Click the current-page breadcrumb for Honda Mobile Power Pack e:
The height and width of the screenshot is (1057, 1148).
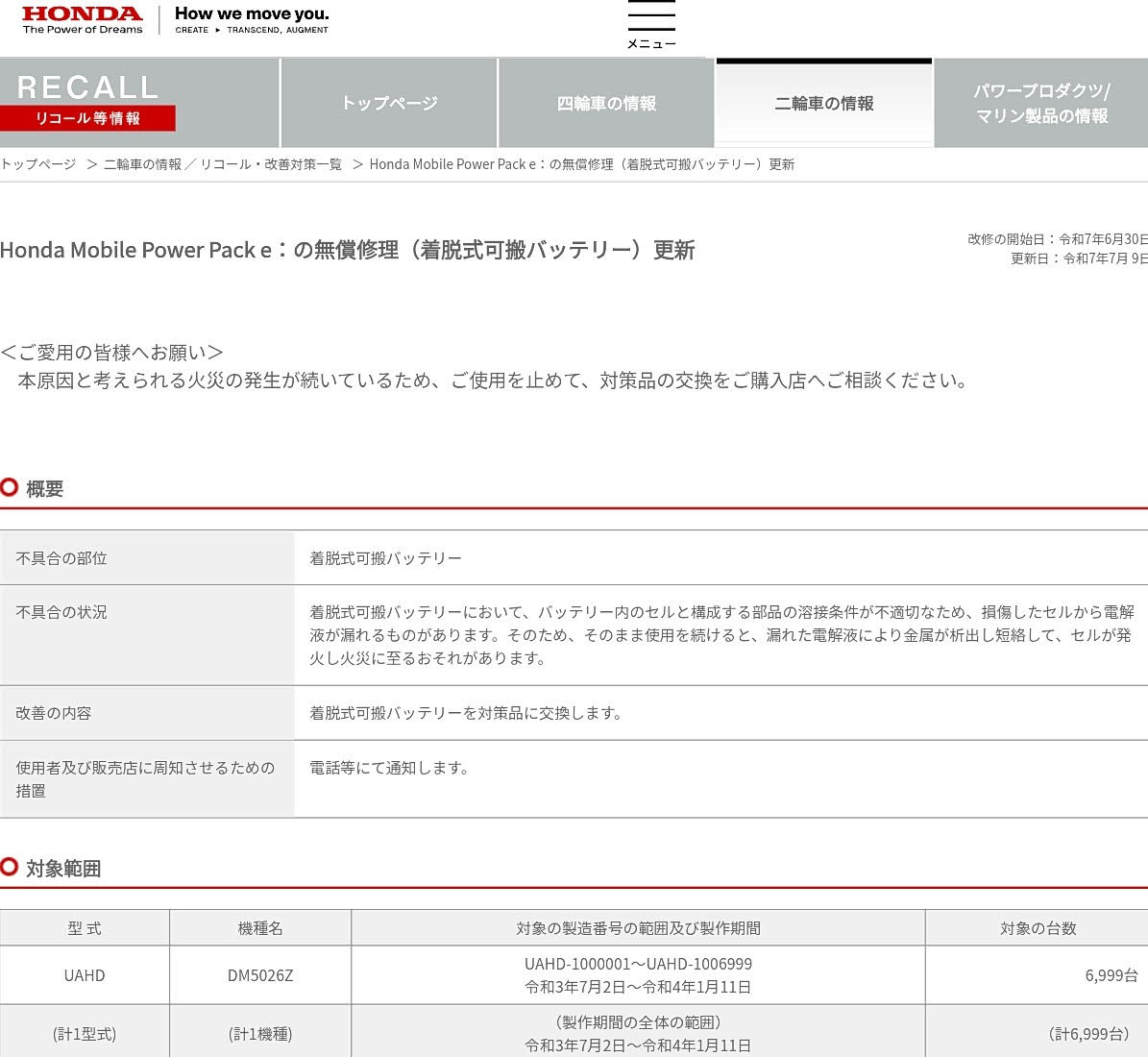581,164
